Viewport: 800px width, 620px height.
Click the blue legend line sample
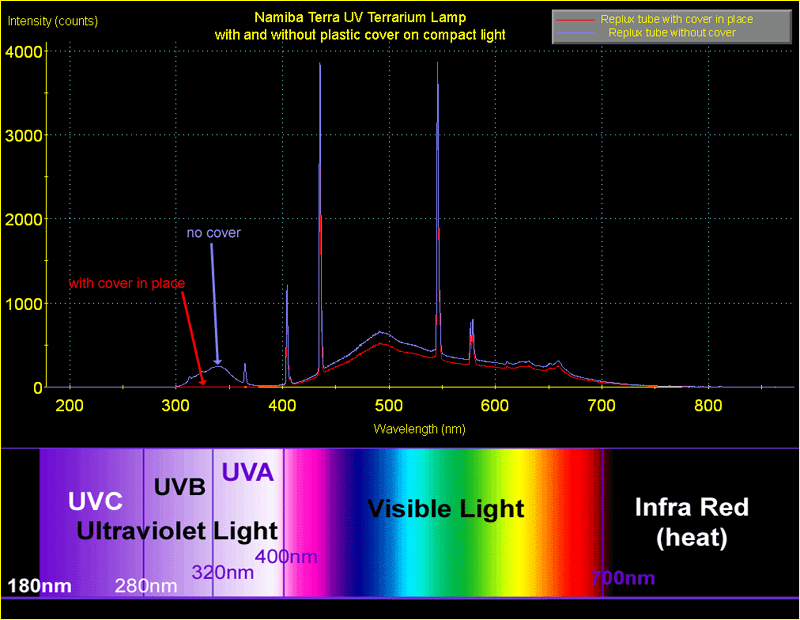576,33
